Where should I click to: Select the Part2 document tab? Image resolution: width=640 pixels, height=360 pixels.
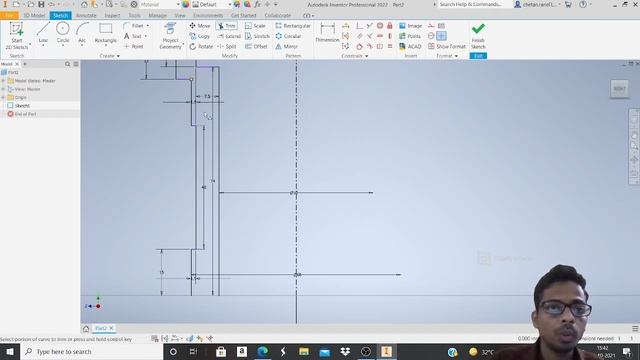click(100, 328)
